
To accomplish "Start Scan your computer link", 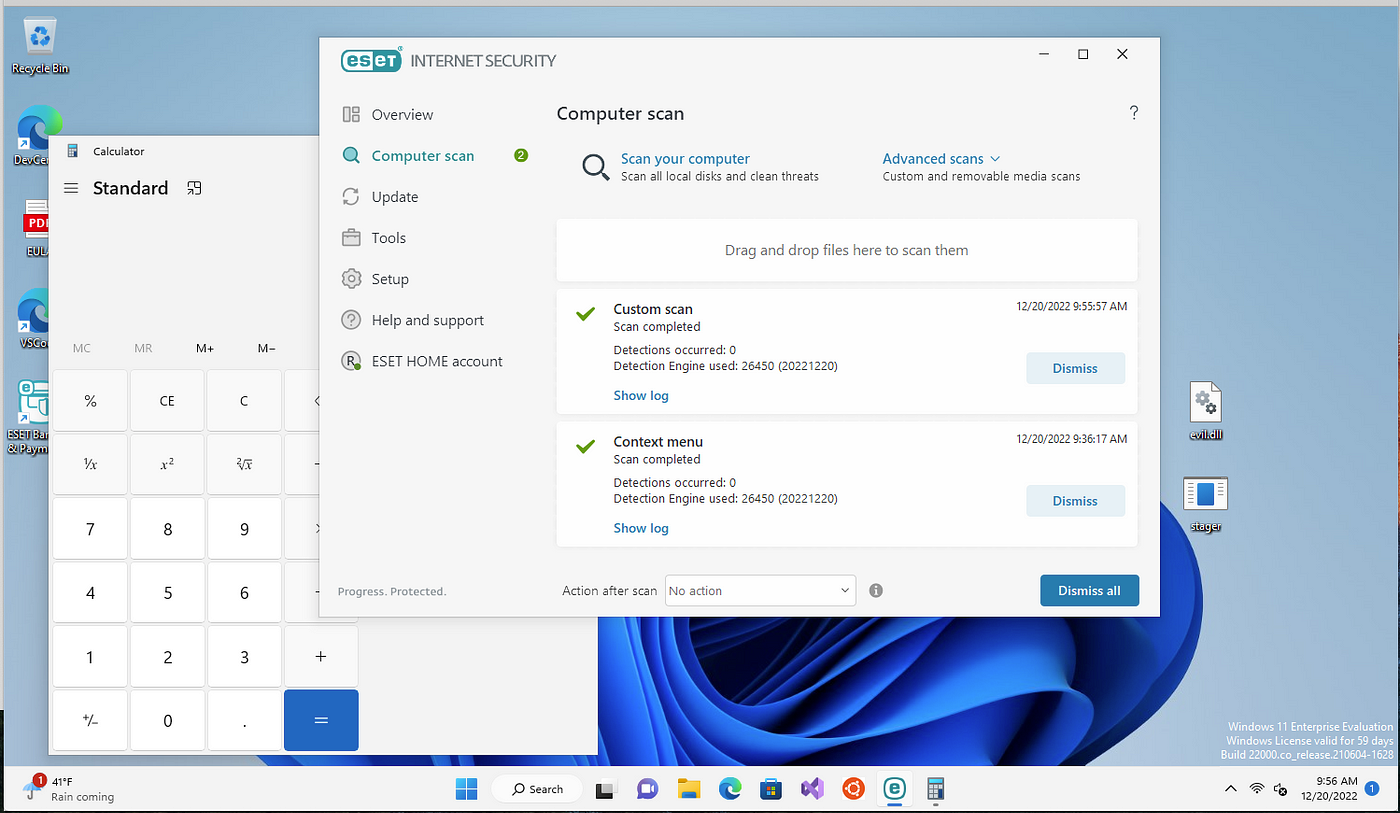I will click(685, 159).
